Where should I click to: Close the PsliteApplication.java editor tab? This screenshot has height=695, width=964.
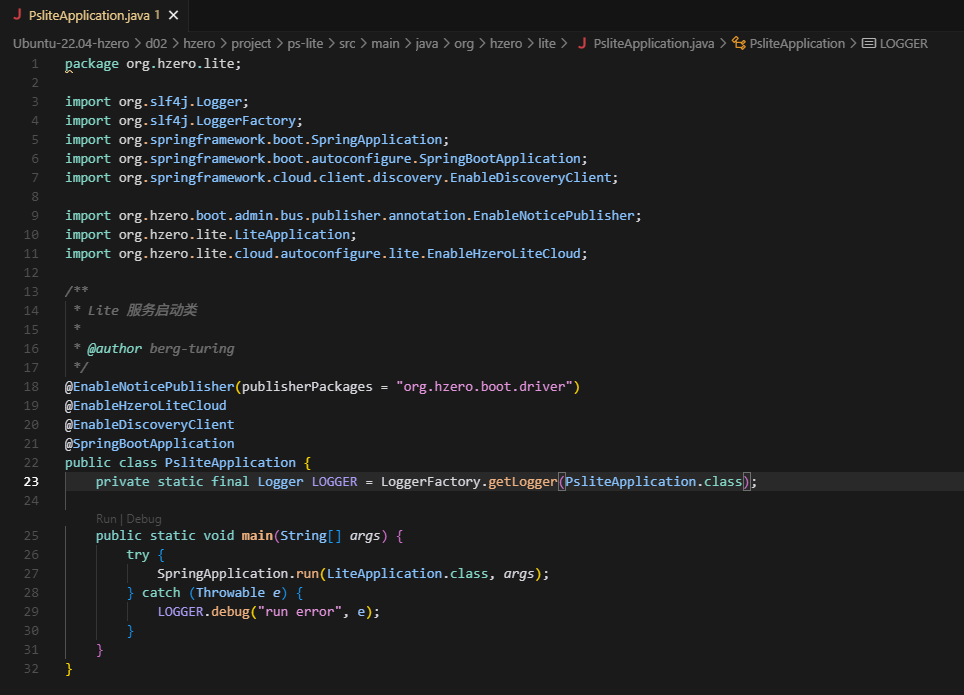pos(174,16)
